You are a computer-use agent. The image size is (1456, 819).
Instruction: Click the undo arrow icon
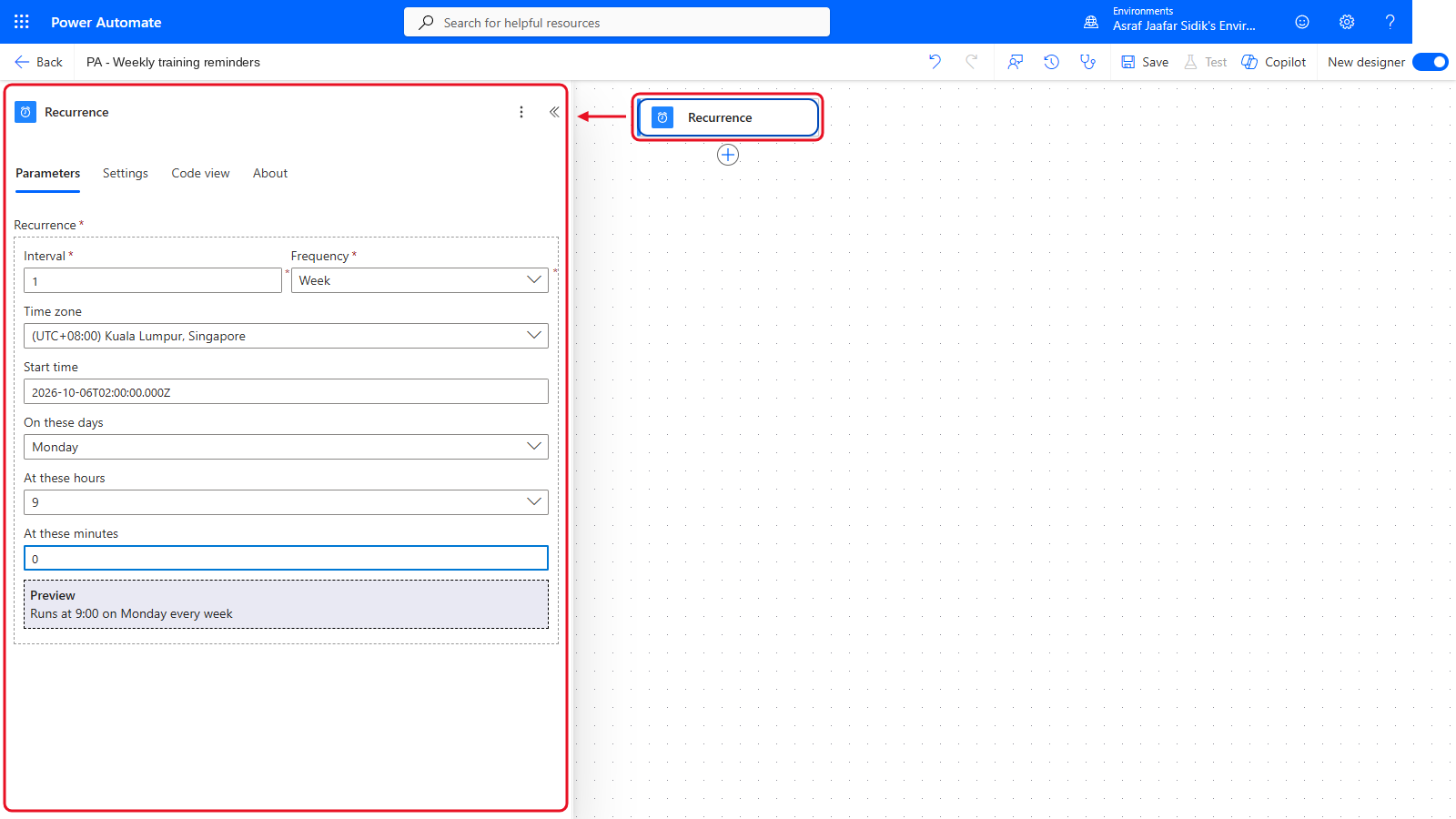tap(935, 62)
